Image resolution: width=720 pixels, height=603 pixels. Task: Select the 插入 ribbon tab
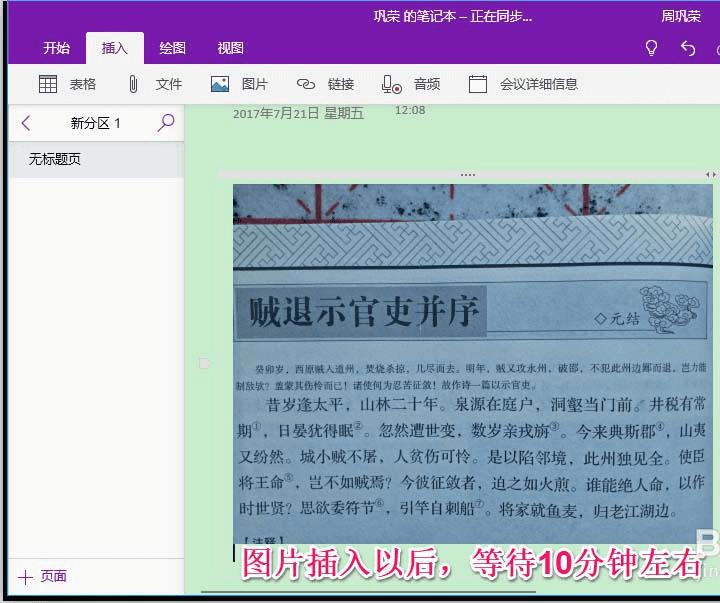point(114,48)
